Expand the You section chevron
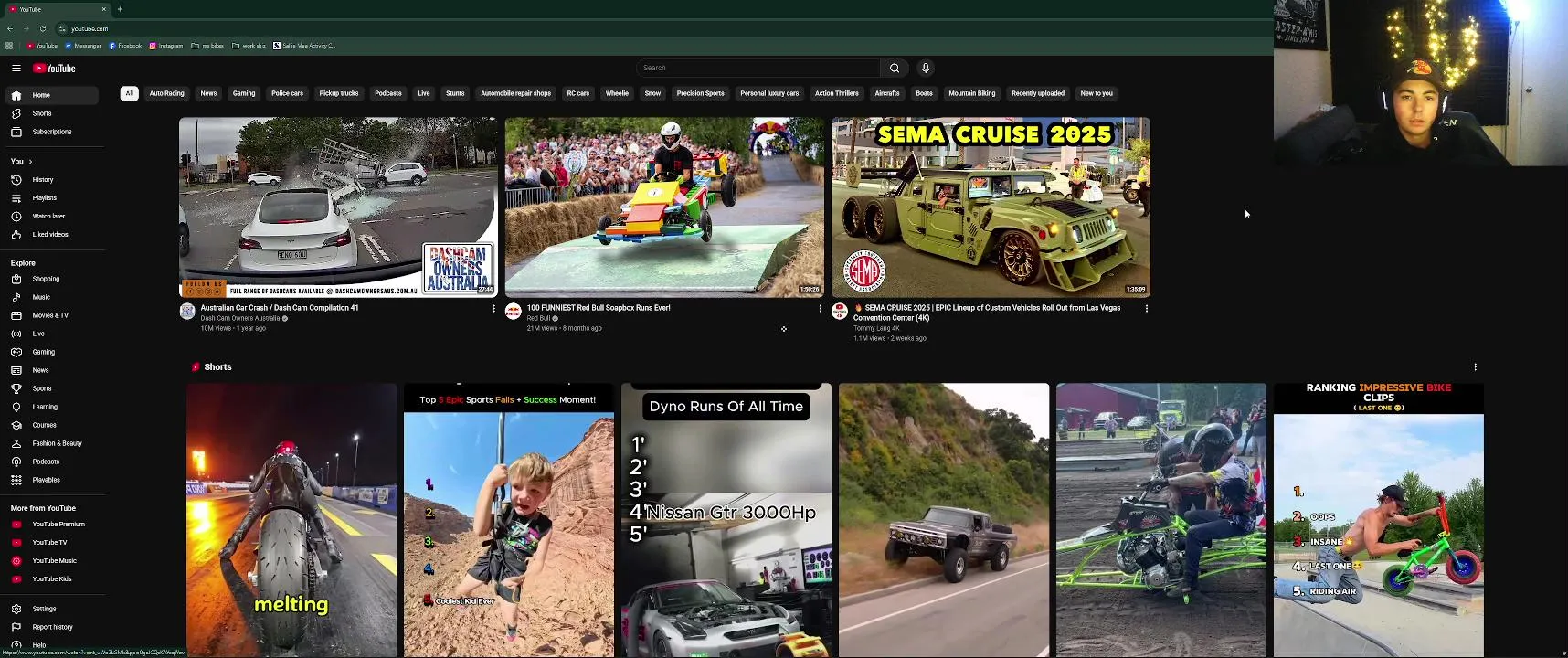Screen dimensions: 1568x658 (30, 162)
